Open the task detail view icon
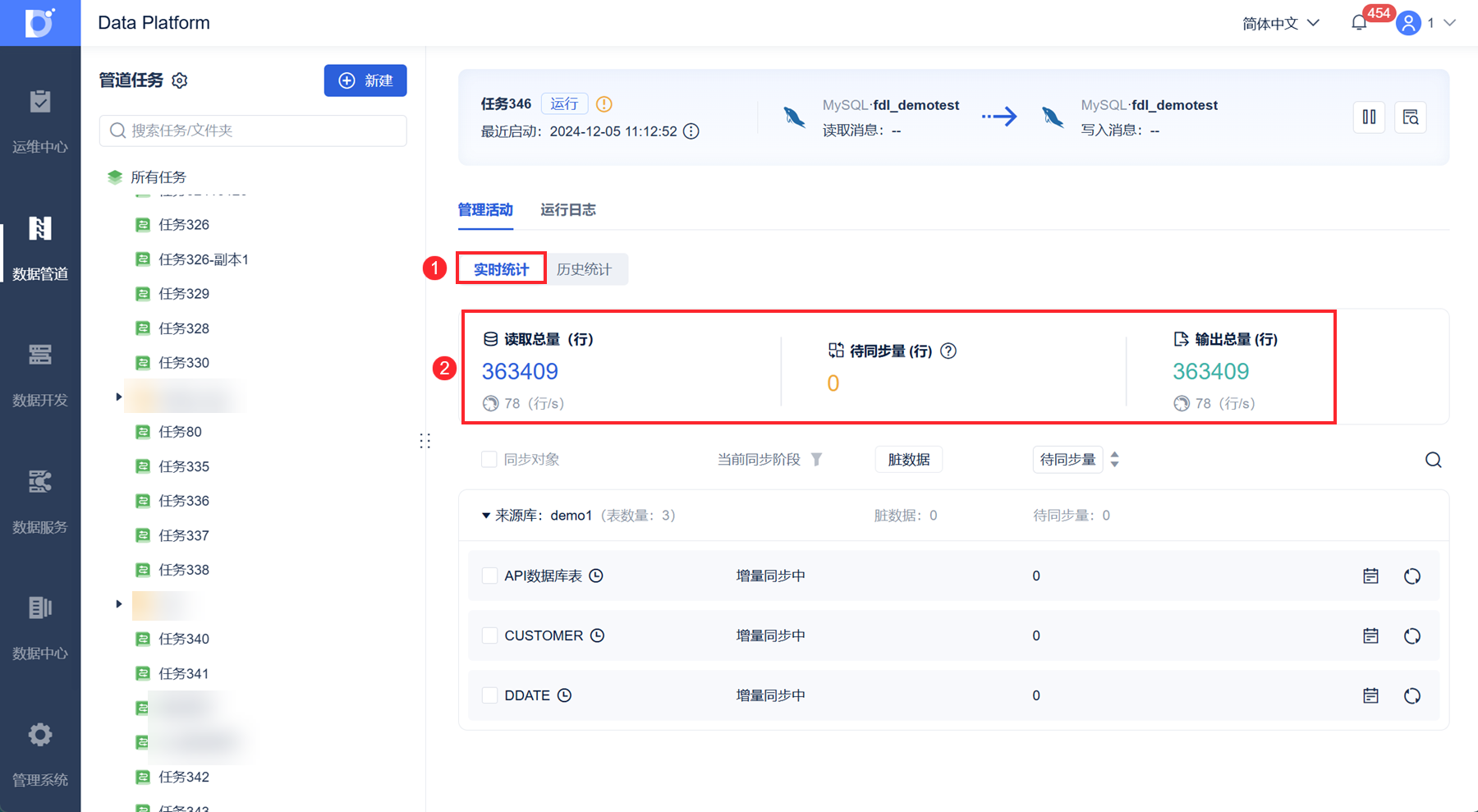The image size is (1478, 812). coord(1411,117)
